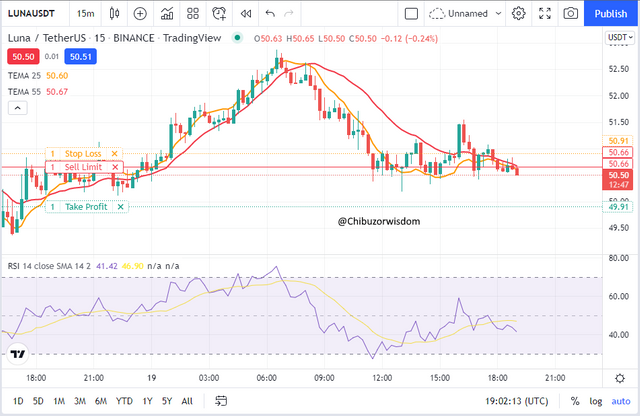Toggle log scale mode
The image size is (640, 416).
point(596,401)
